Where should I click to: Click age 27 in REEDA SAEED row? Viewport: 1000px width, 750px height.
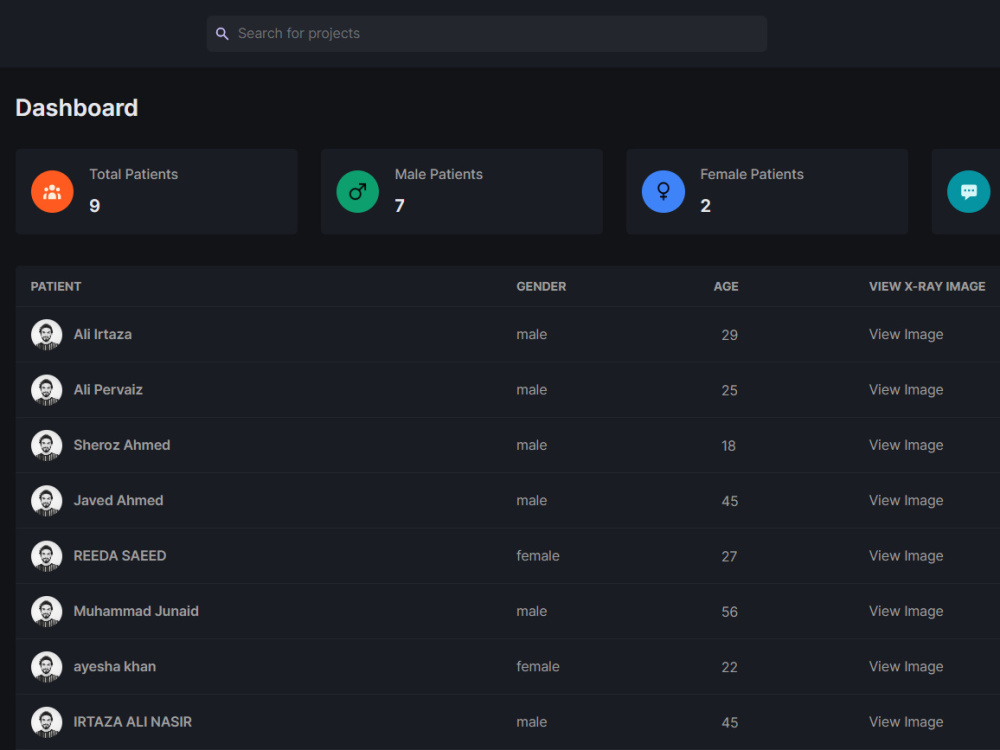click(x=730, y=557)
